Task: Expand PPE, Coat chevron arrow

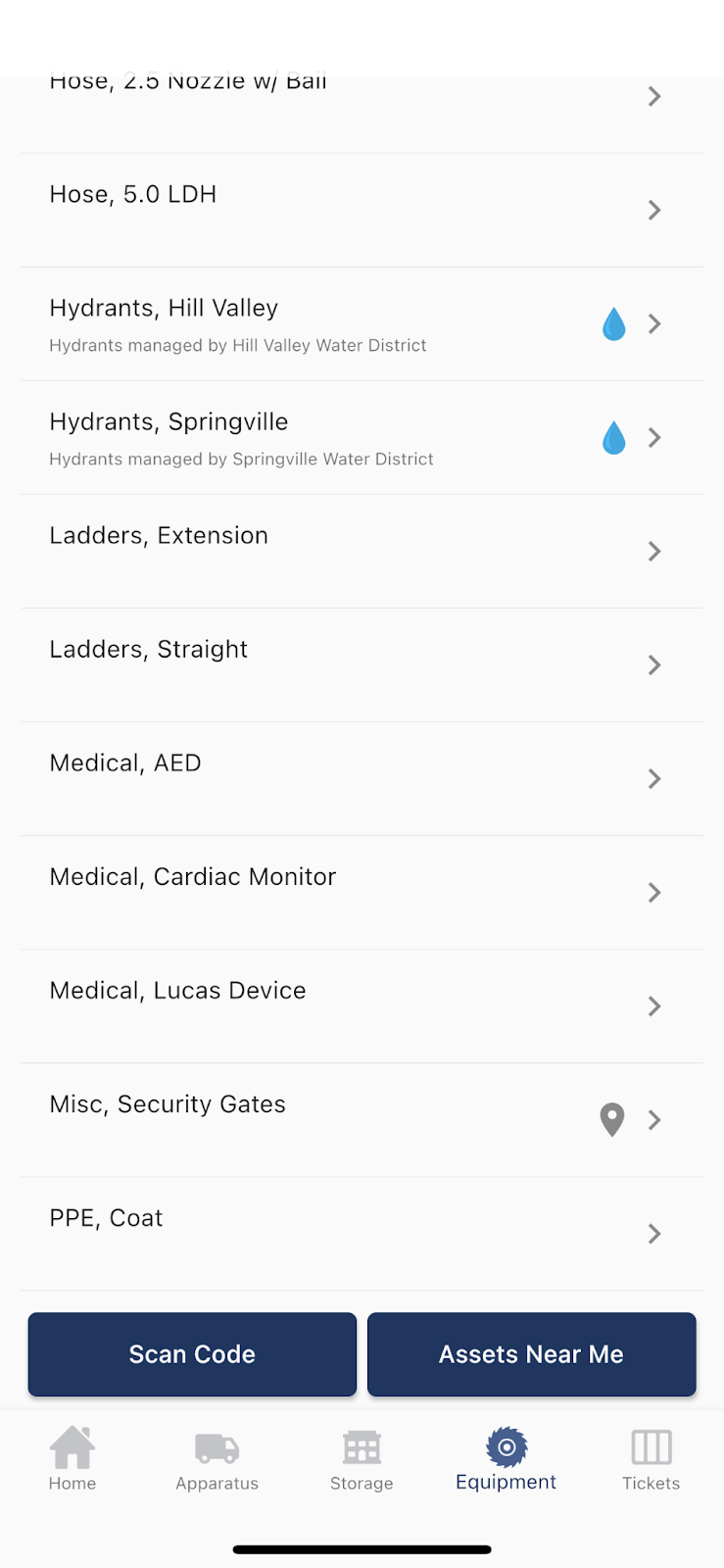Action: tap(654, 1234)
